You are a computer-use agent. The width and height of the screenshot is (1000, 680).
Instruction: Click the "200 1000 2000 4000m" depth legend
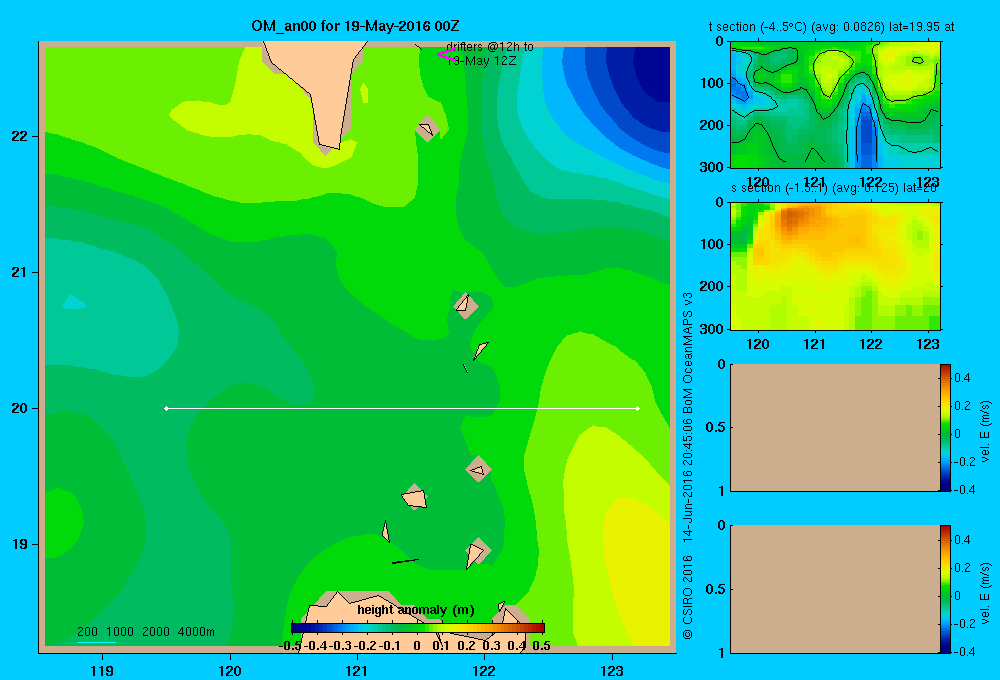tap(146, 632)
